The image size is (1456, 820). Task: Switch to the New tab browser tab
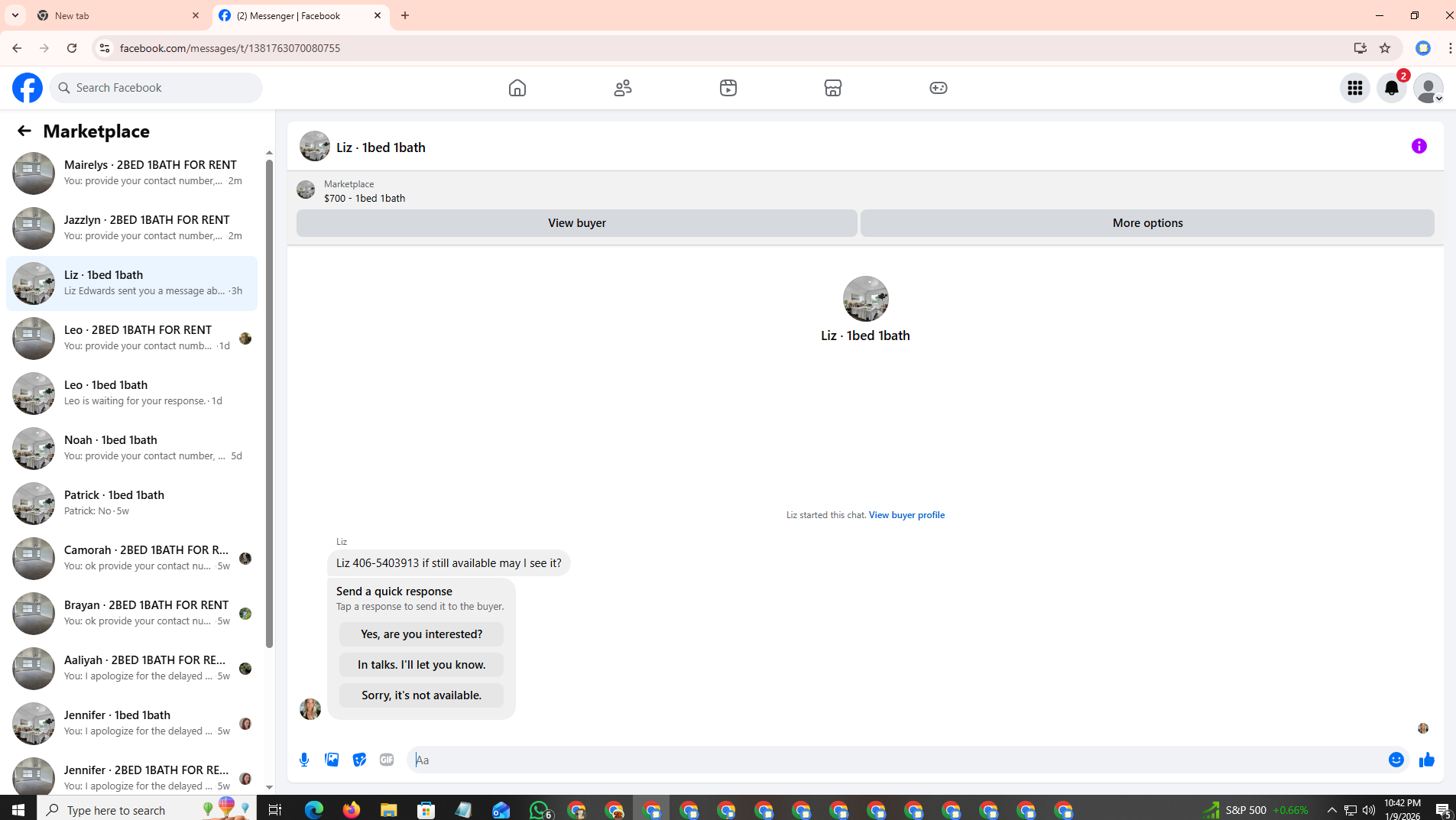pos(118,15)
